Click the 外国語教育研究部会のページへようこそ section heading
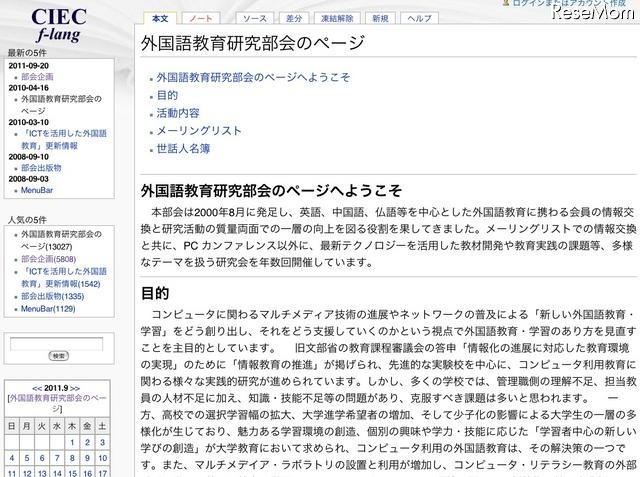The image size is (640, 477). (x=271, y=191)
